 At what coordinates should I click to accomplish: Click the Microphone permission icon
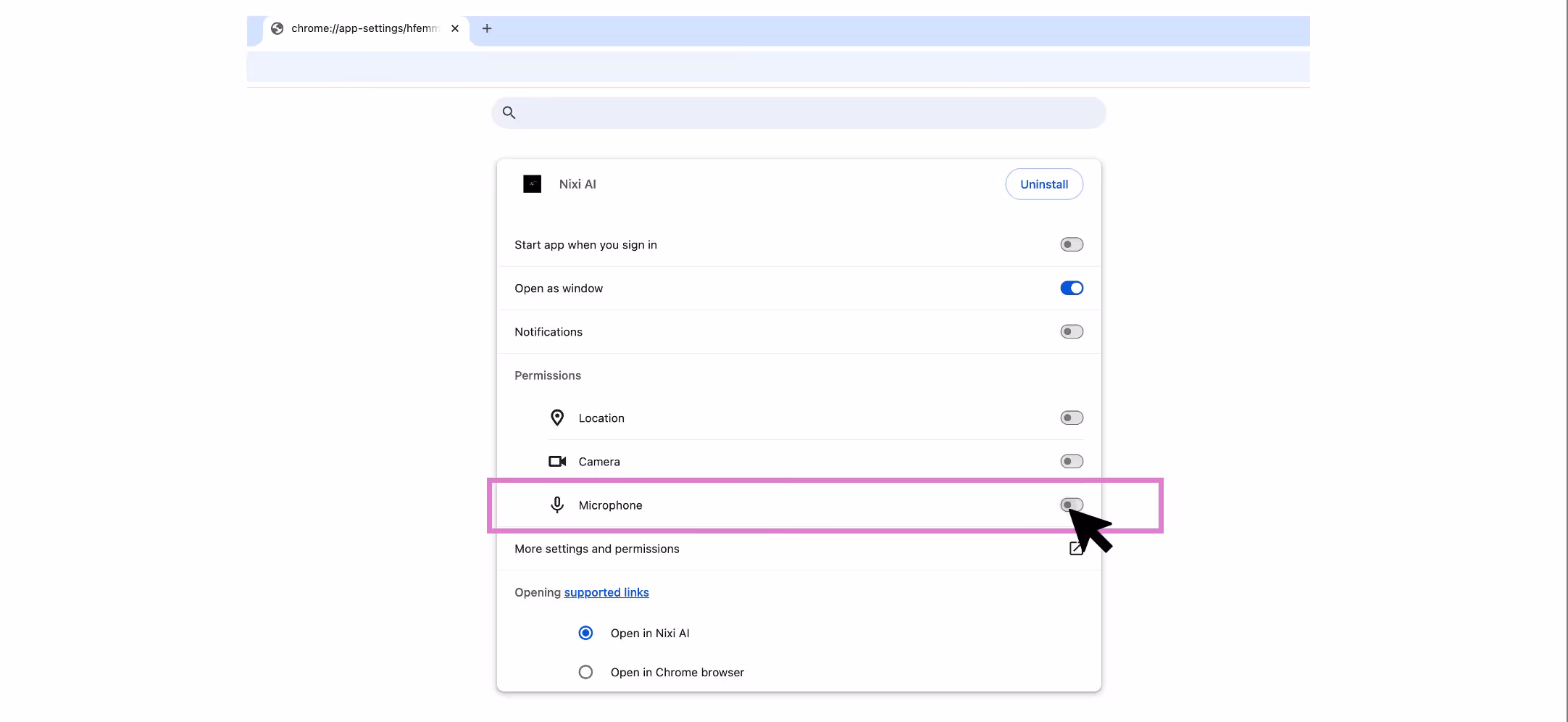click(x=556, y=505)
